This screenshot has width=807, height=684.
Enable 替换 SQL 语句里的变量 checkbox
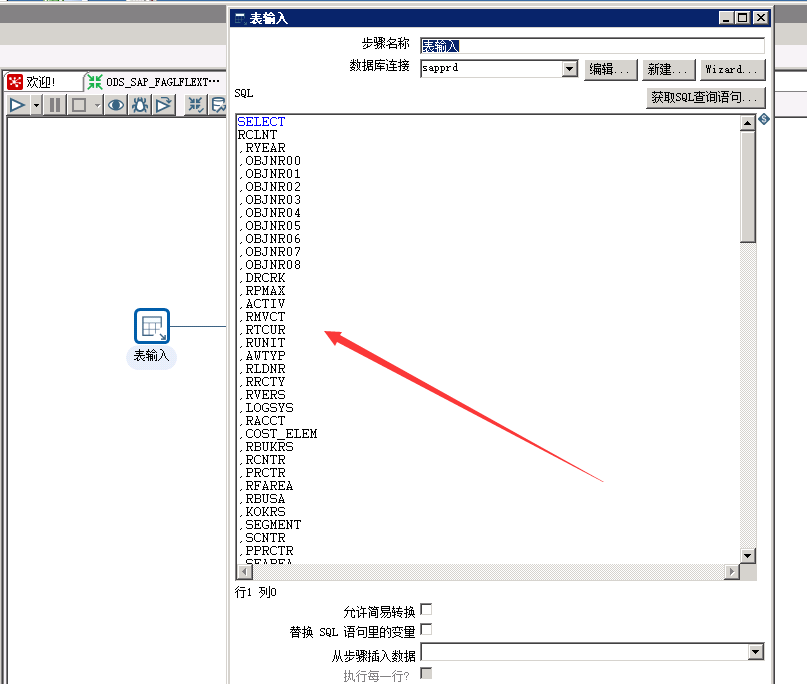pos(426,629)
